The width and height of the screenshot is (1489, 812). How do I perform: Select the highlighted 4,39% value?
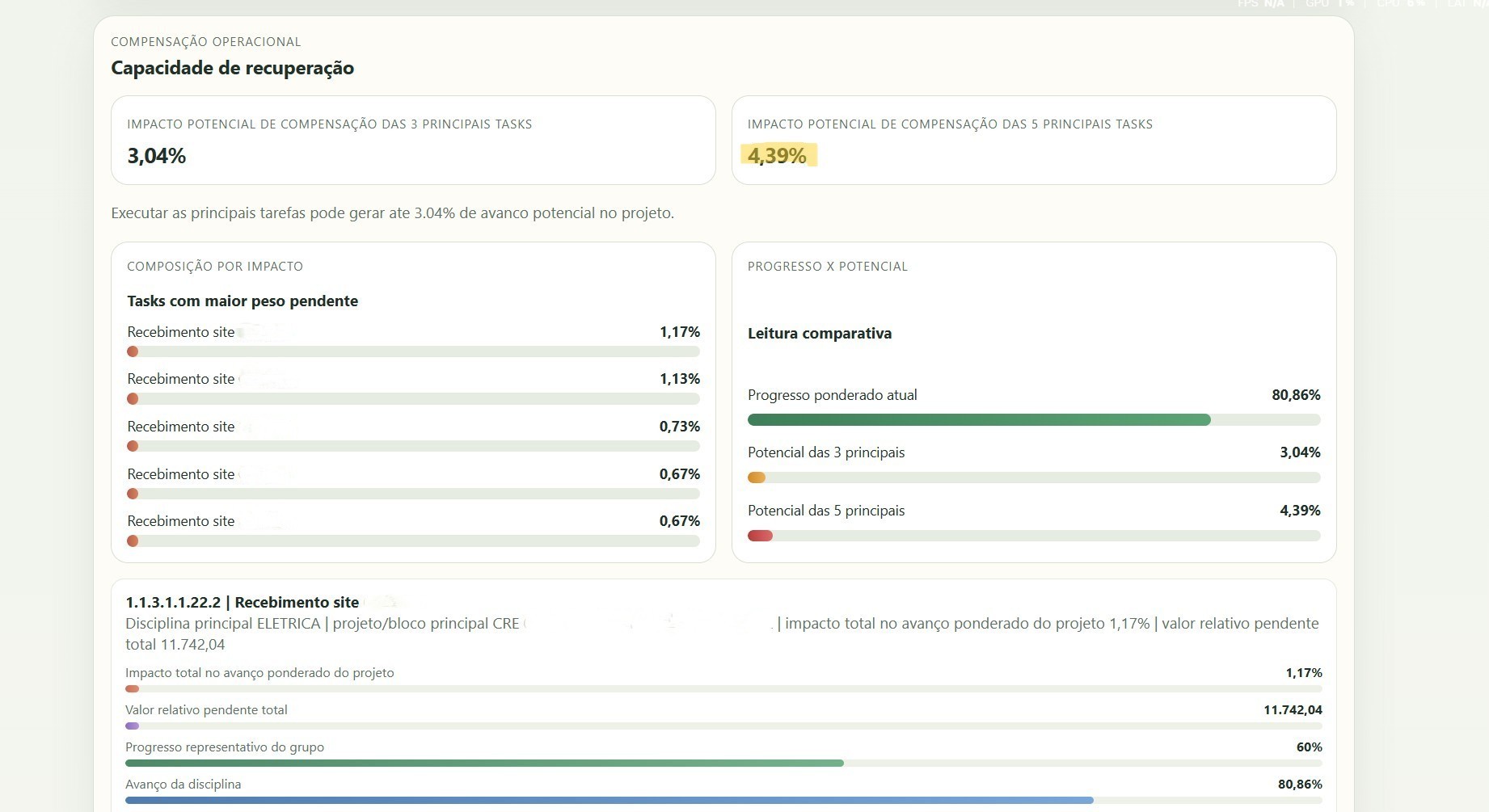click(x=777, y=155)
